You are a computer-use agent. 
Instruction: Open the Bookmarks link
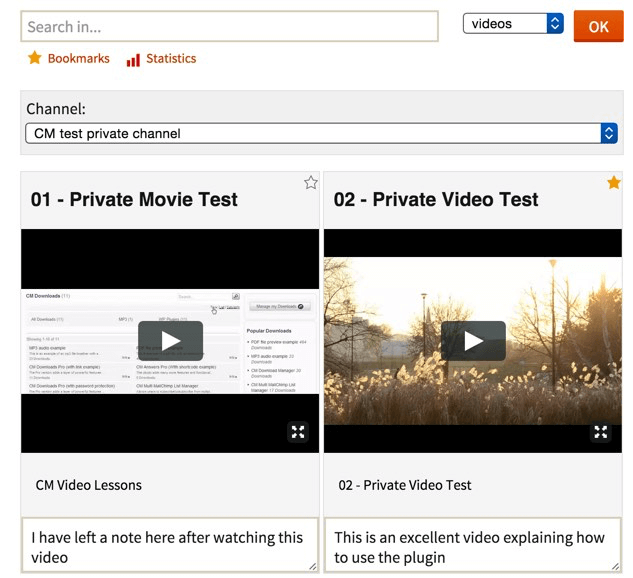point(78,58)
